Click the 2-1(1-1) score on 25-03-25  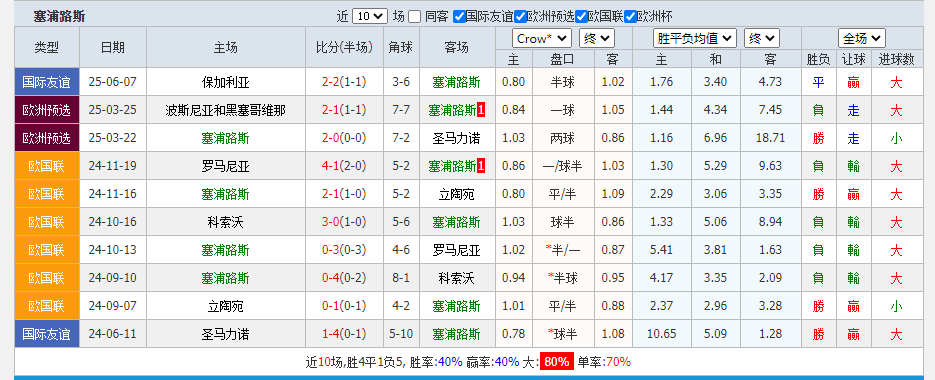[343, 110]
